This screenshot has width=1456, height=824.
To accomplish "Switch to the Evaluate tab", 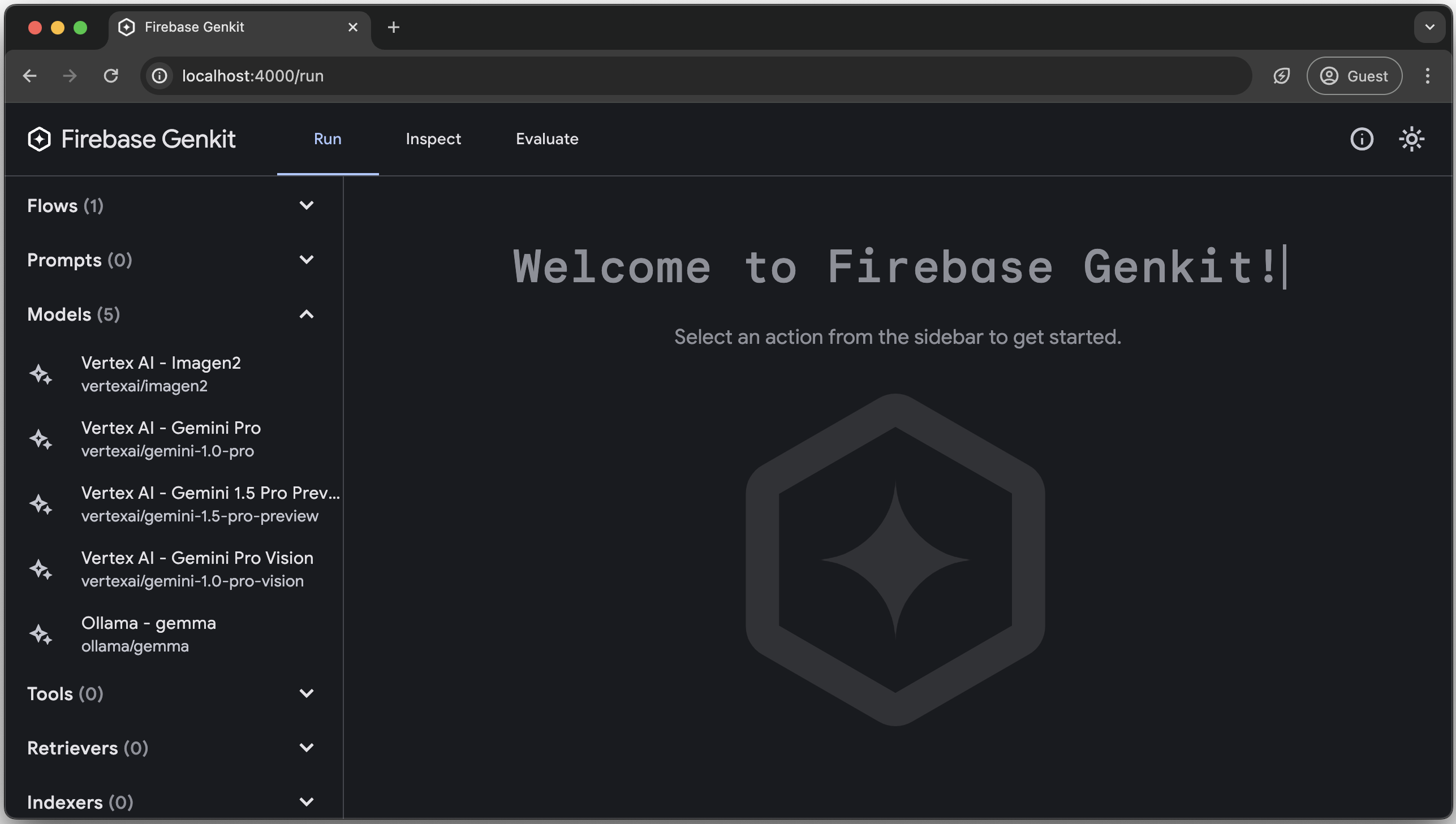I will [546, 139].
